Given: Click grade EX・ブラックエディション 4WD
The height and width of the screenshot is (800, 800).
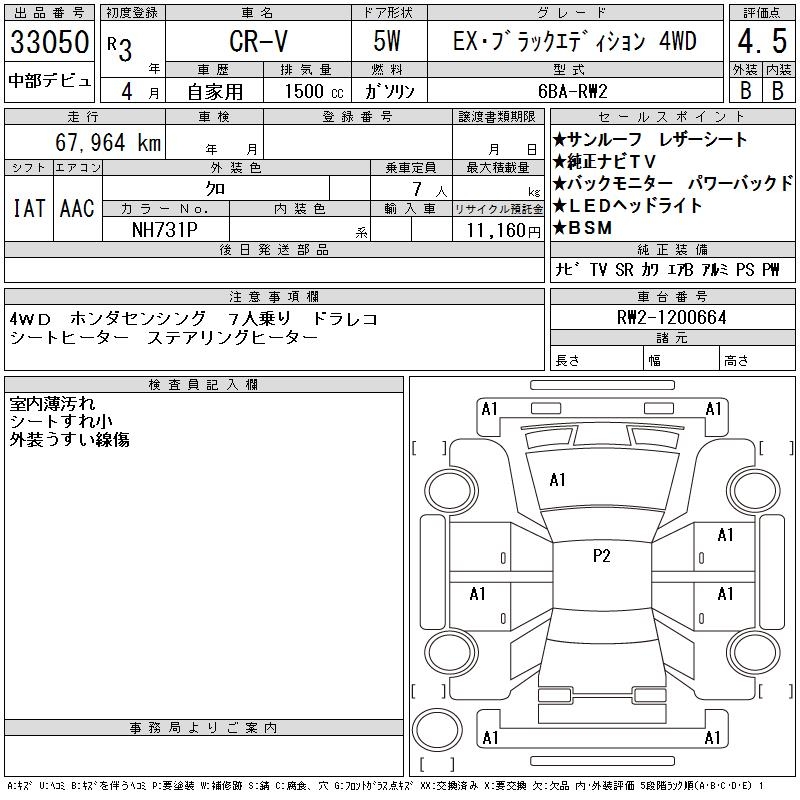Looking at the screenshot, I should point(574,41).
